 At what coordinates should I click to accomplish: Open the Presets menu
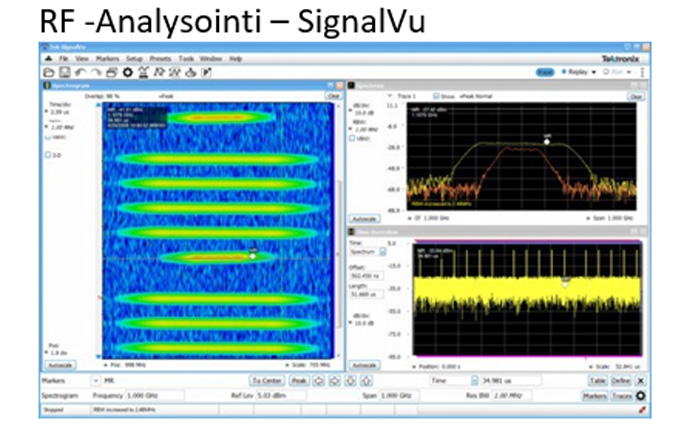point(160,59)
